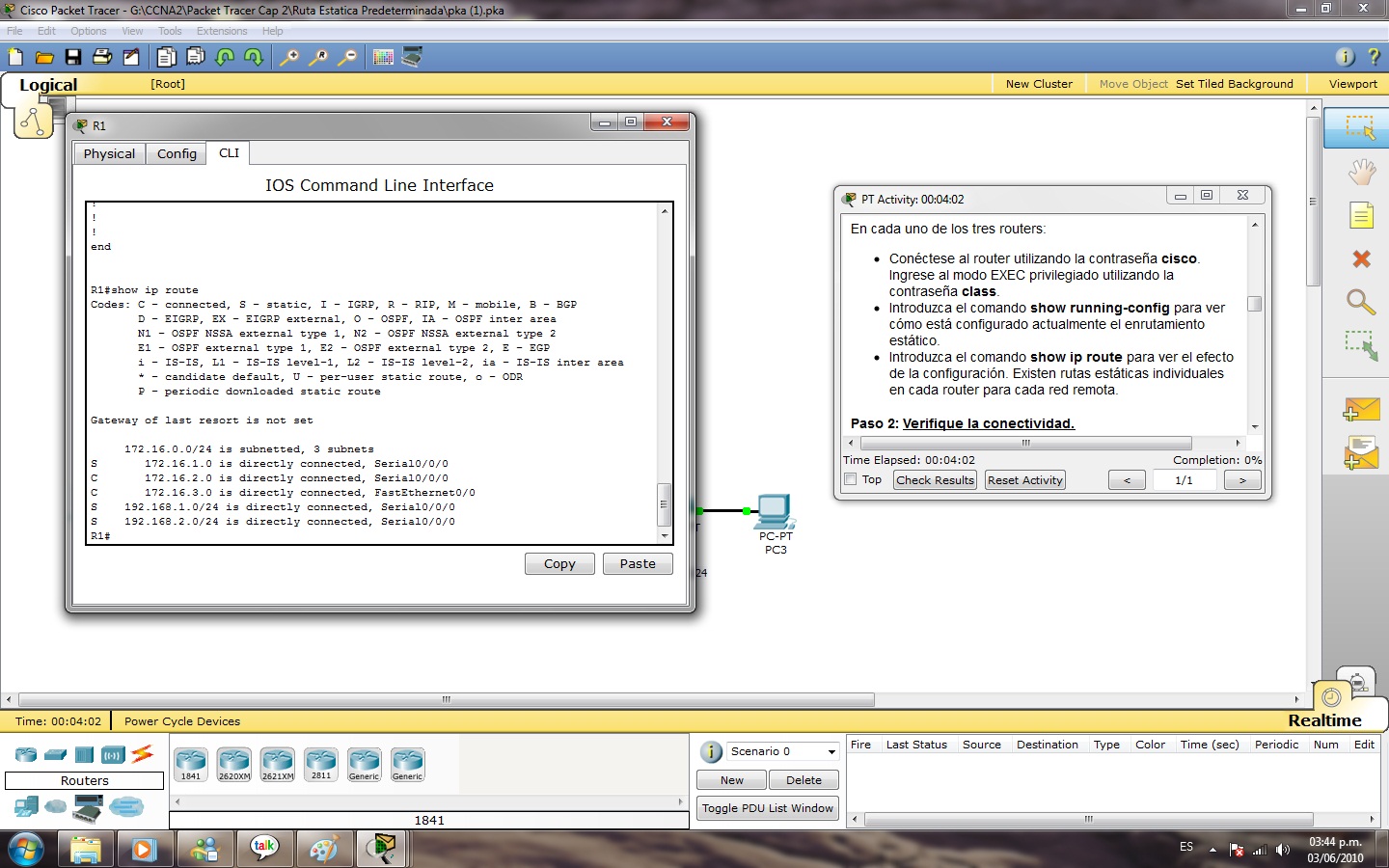Open the drawing palette icon
Screen dimensions: 1389x868
(x=383, y=57)
